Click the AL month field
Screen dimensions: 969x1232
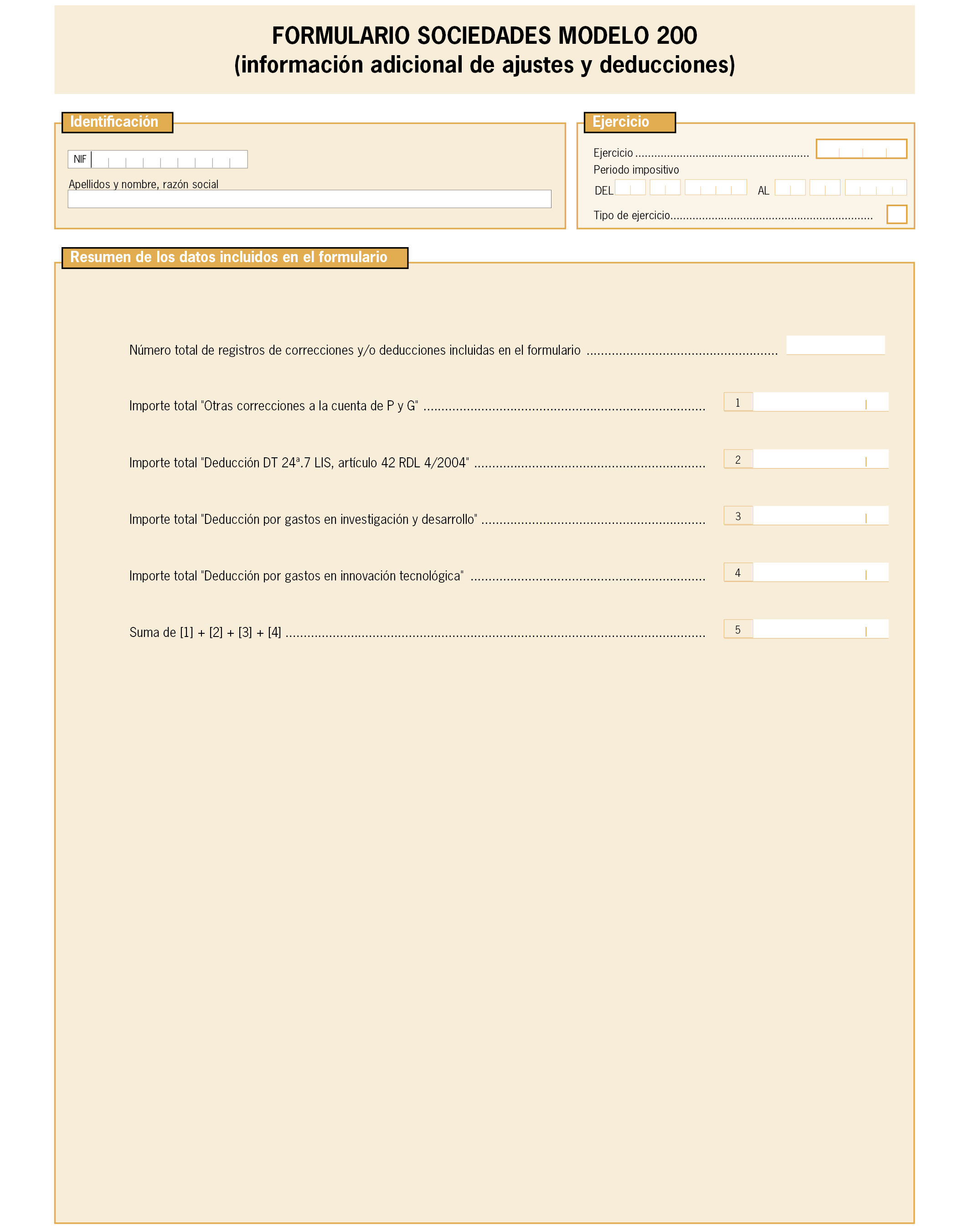click(825, 187)
